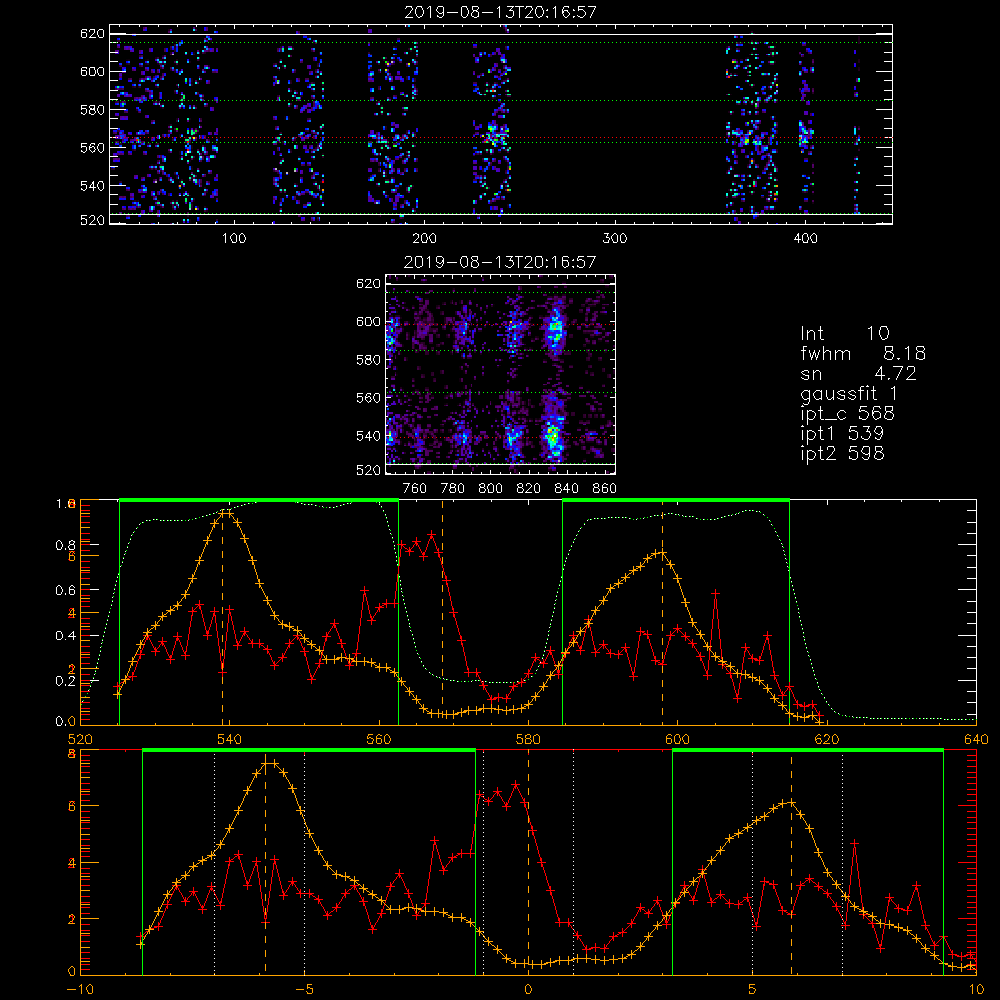Click y-axis label 0.2 of upper profile plot

[64, 681]
